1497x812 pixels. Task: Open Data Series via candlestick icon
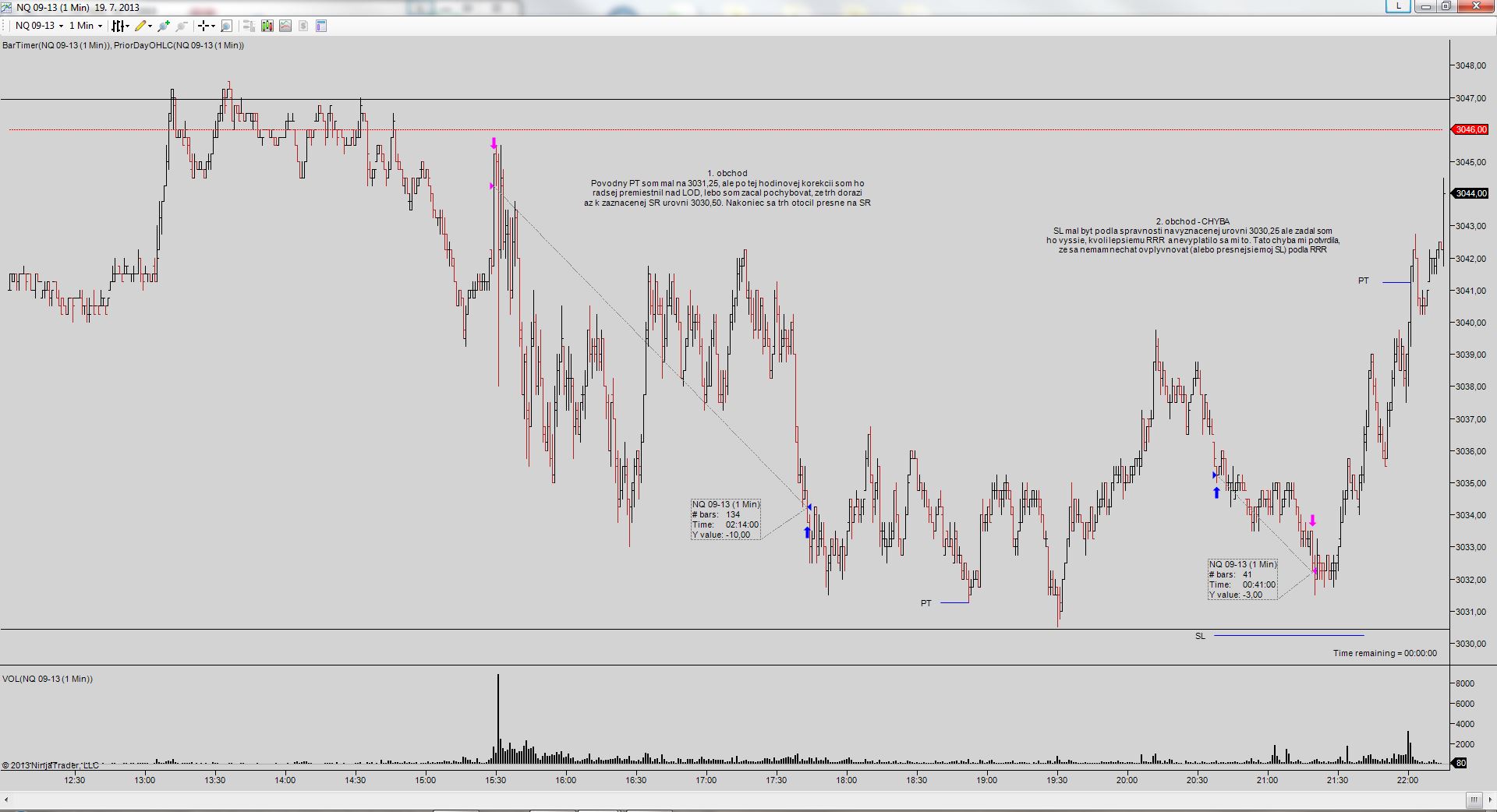[267, 26]
